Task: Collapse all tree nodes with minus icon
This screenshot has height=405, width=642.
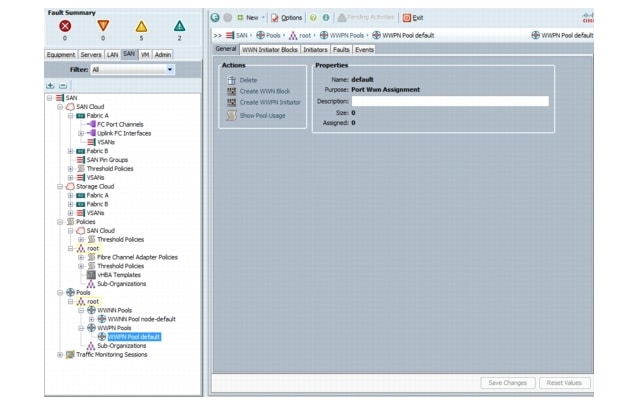Action: tap(63, 85)
